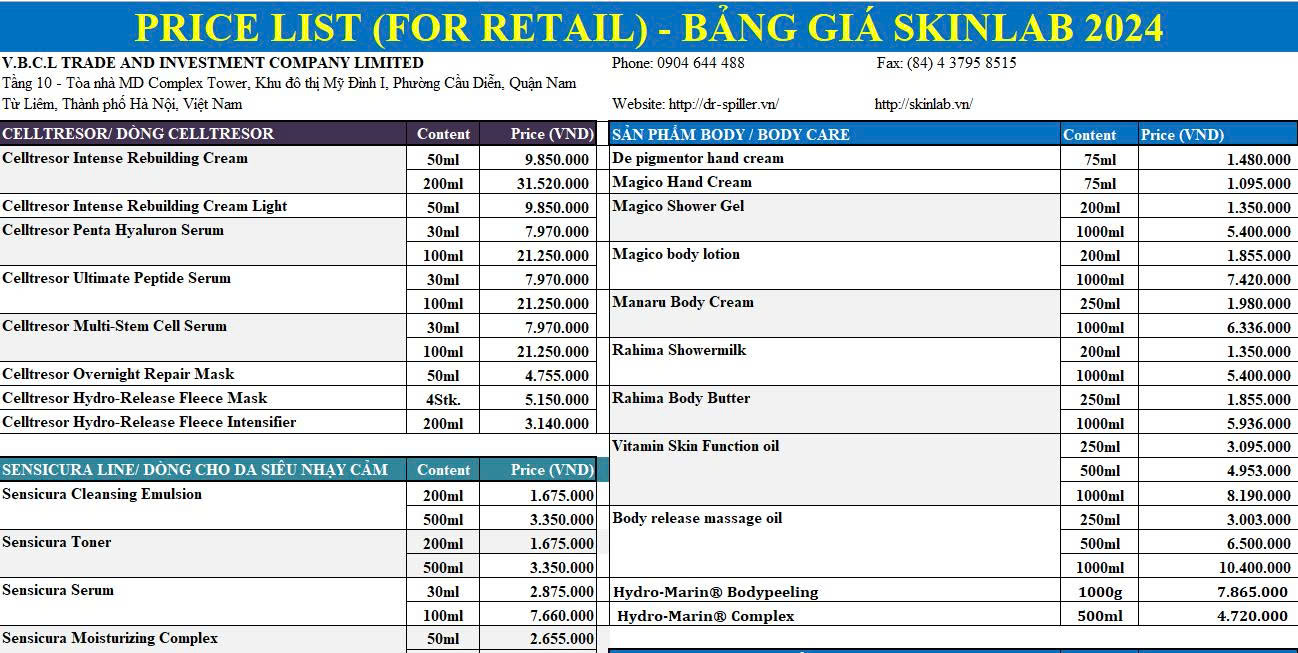Select the V.B.C.L company name cell
The width and height of the screenshot is (1298, 653).
[x=212, y=63]
